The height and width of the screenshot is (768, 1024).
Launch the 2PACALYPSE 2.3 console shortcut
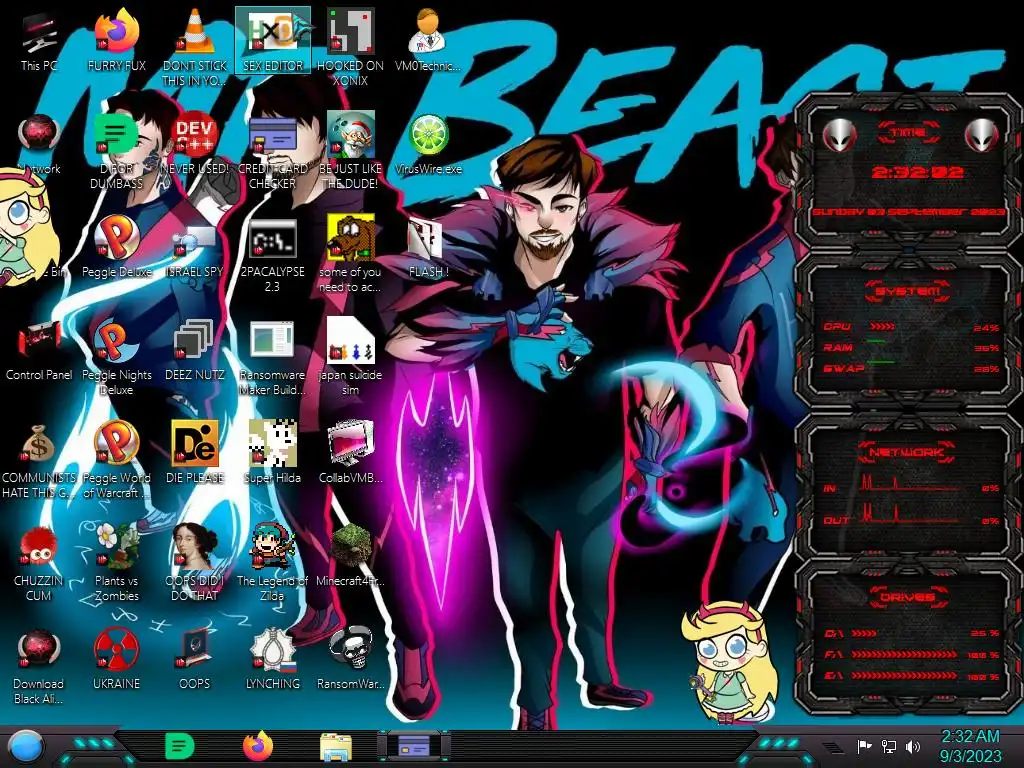pos(272,255)
